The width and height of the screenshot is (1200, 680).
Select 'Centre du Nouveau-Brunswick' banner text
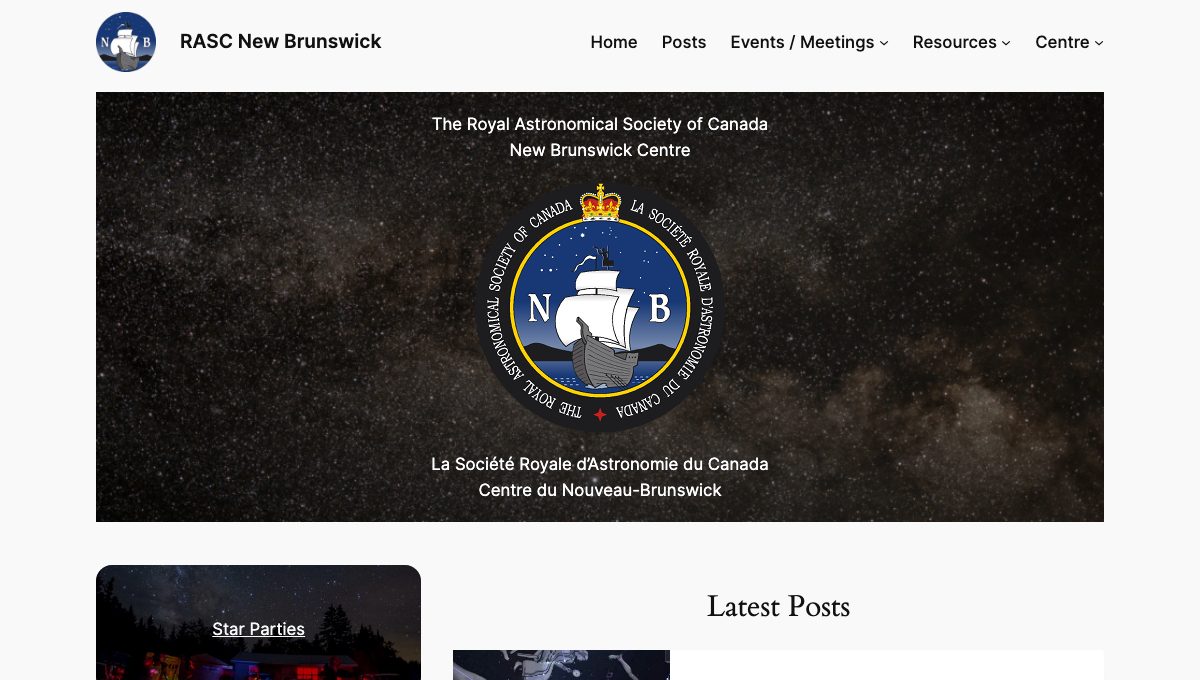(x=600, y=490)
